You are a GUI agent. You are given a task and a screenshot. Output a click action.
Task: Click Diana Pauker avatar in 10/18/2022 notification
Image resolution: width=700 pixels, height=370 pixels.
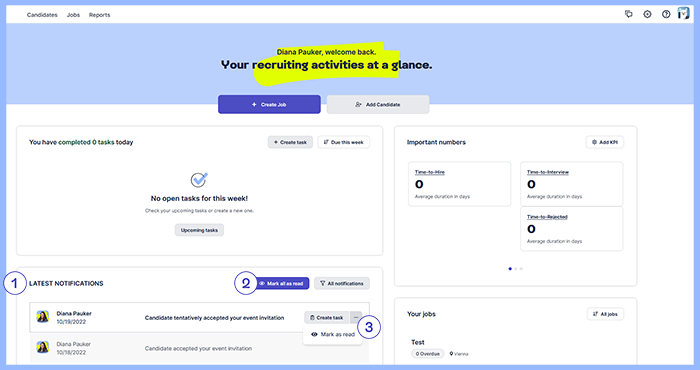42,347
